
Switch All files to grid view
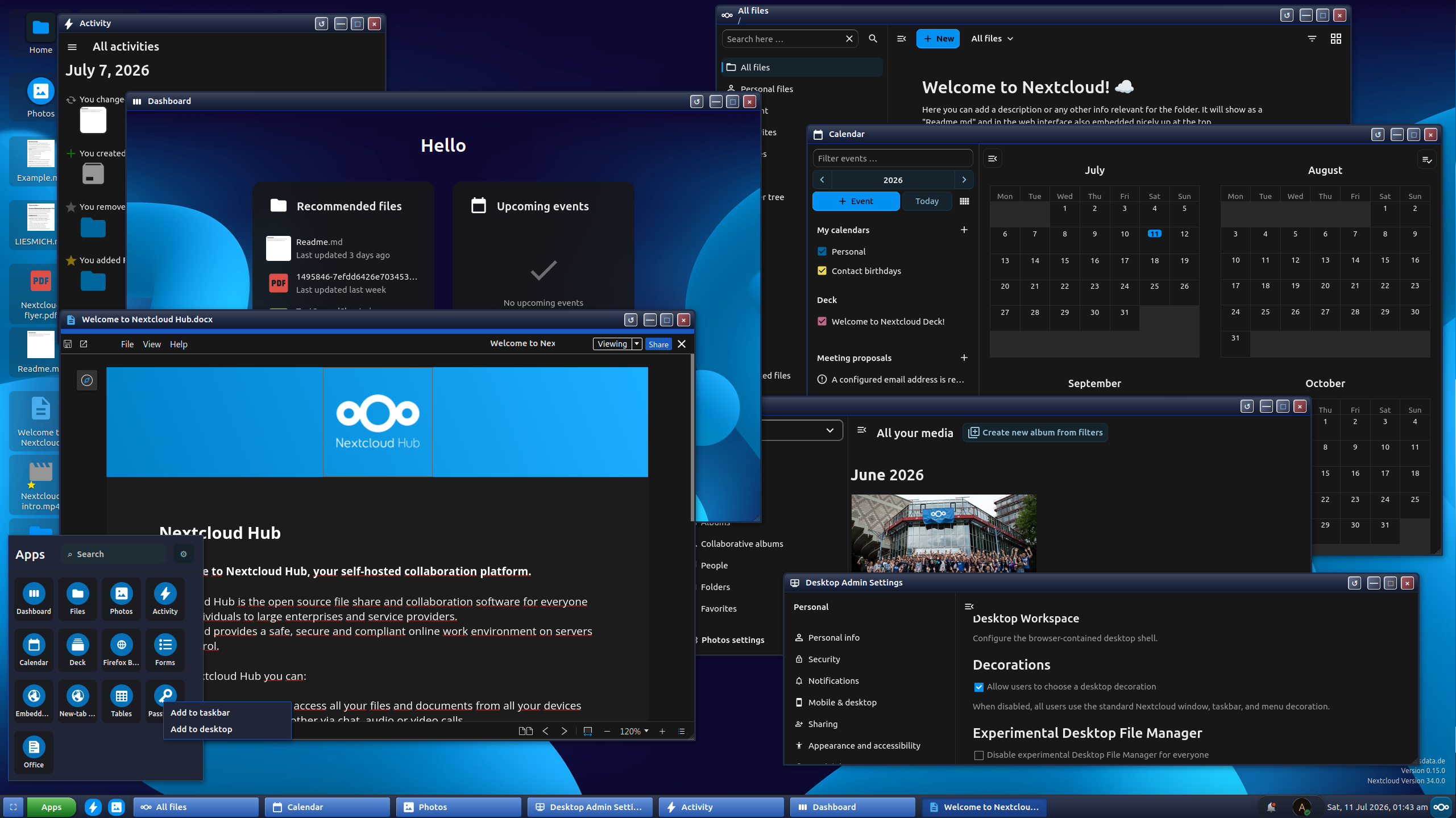(1336, 39)
